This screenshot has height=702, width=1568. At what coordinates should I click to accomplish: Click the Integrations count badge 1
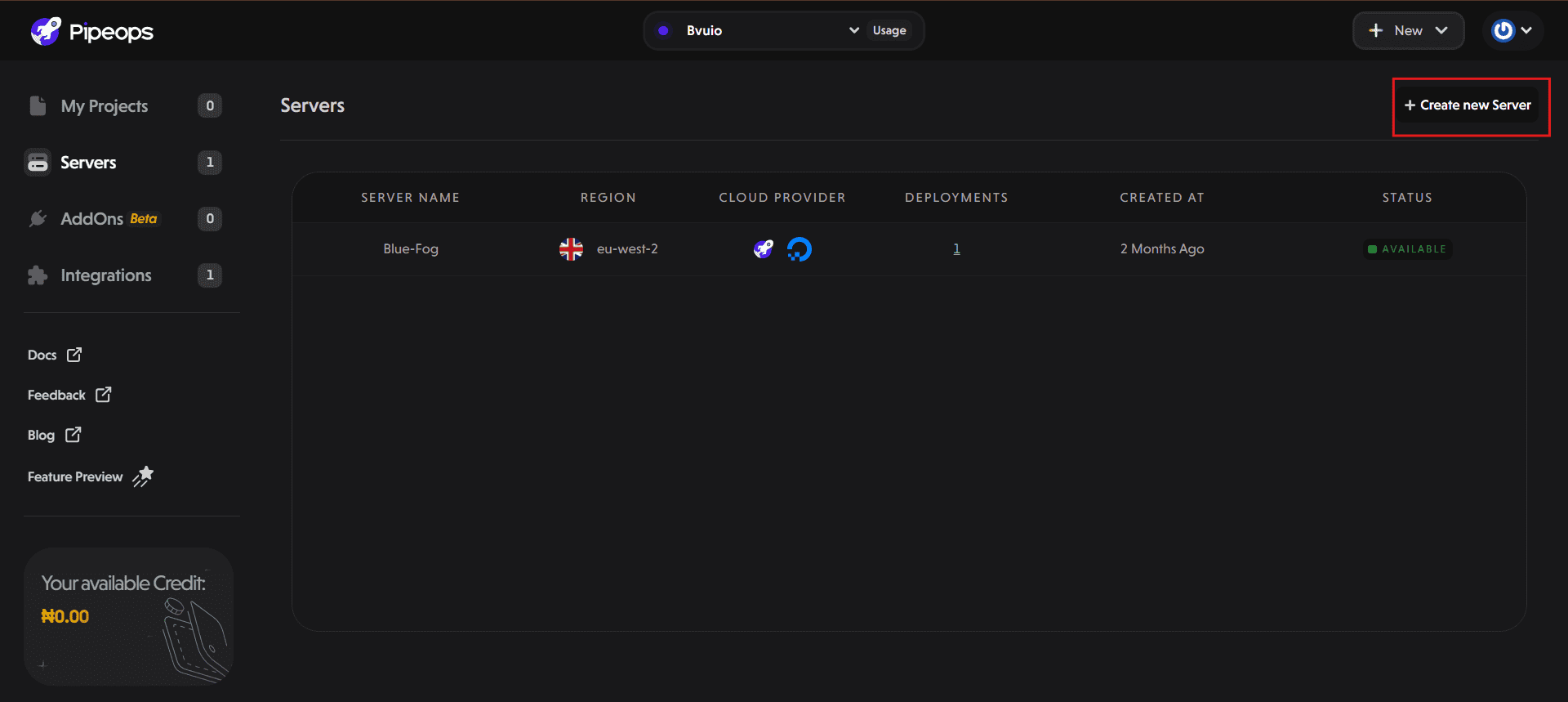coord(210,275)
